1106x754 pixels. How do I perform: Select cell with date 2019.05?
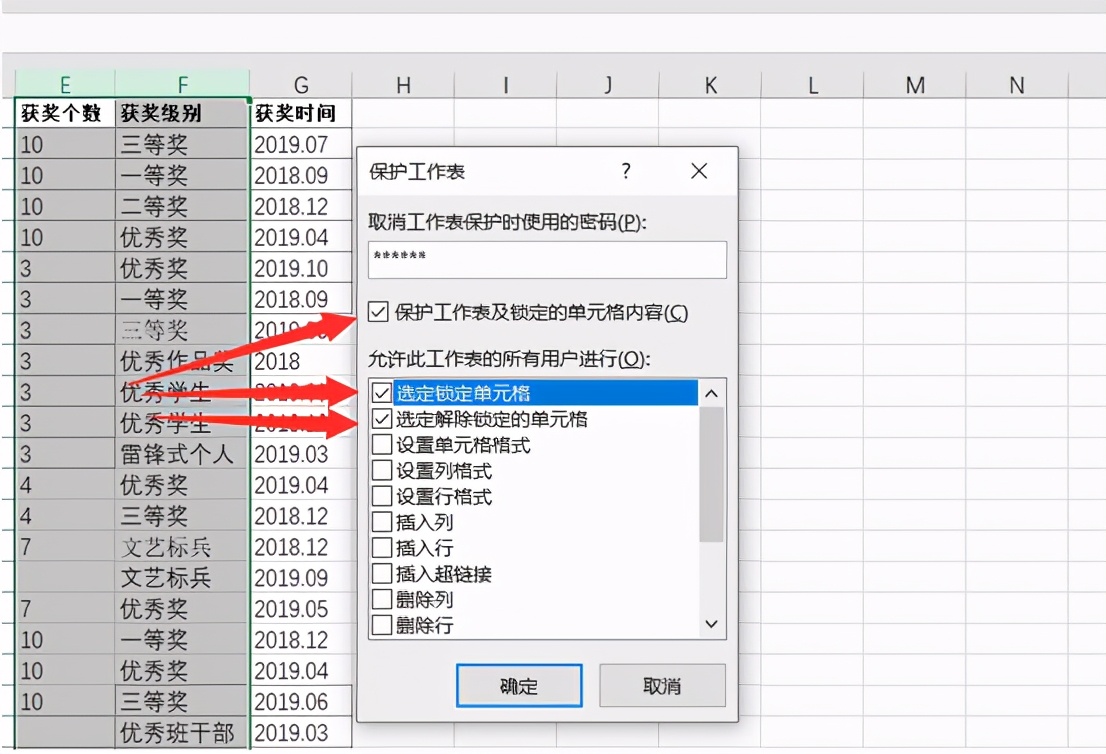tap(301, 608)
